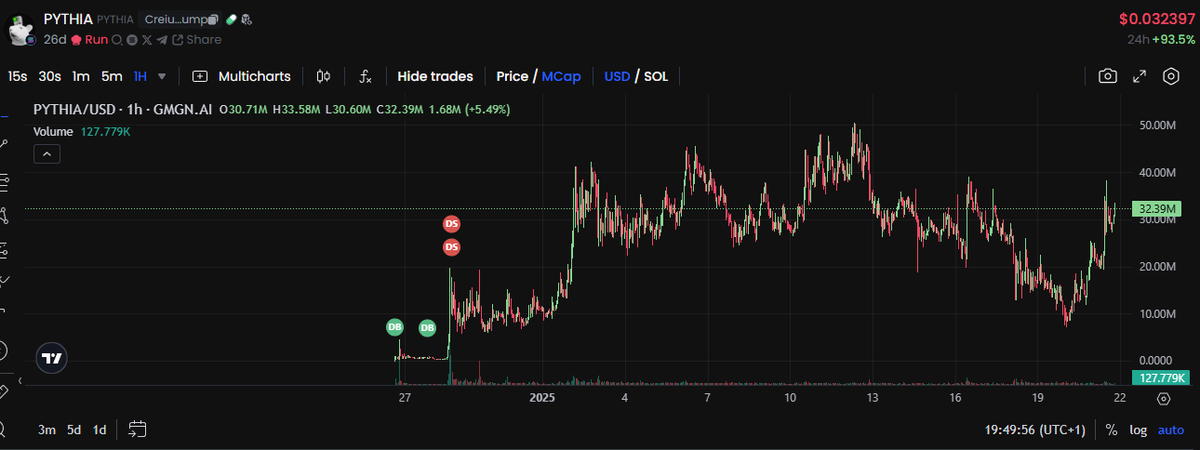The width and height of the screenshot is (1200, 450).
Task: Click the TradingView logo
Action: point(52,358)
